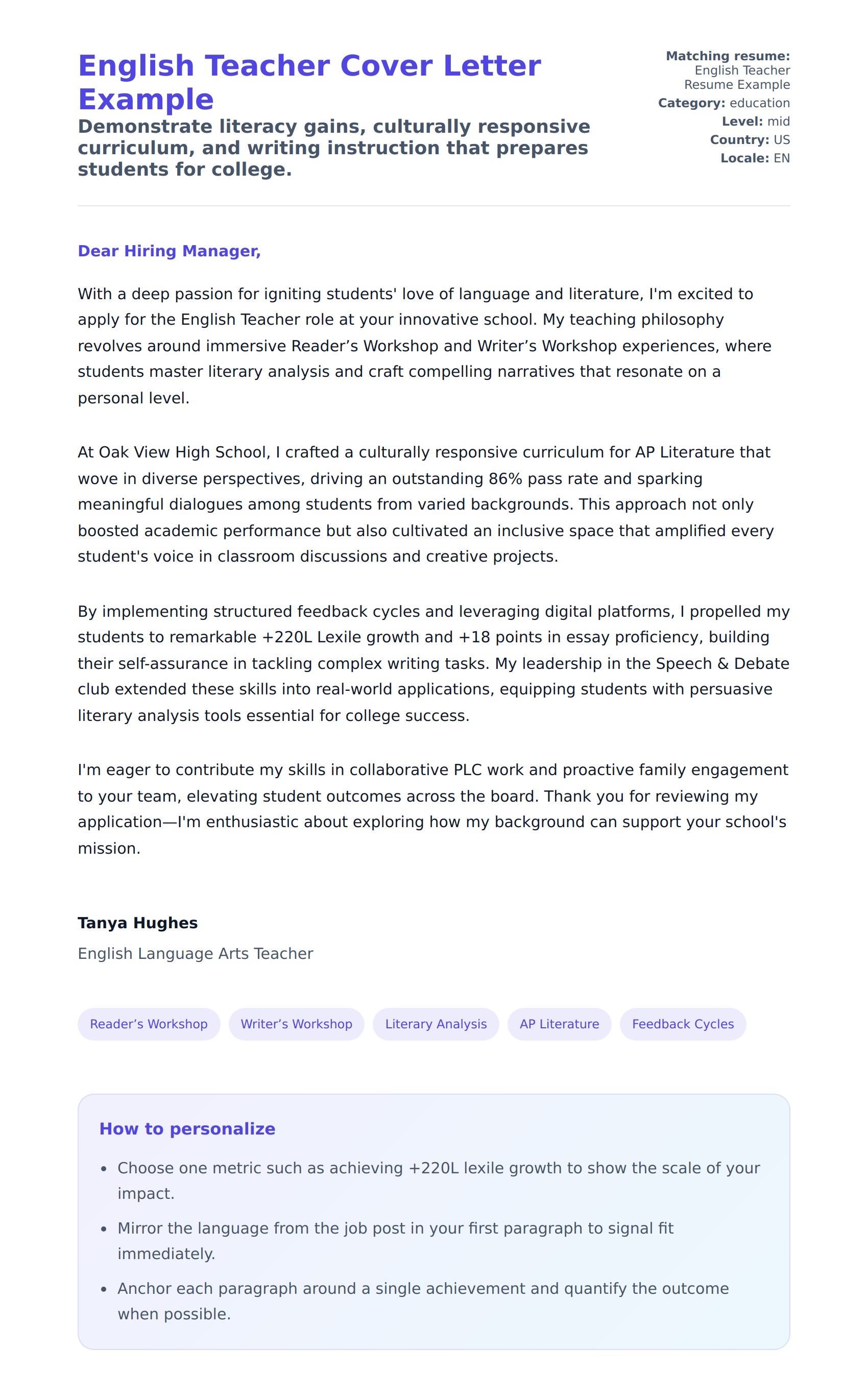Click the Dear Hiring Manager greeting
868x1399 pixels.
point(170,251)
